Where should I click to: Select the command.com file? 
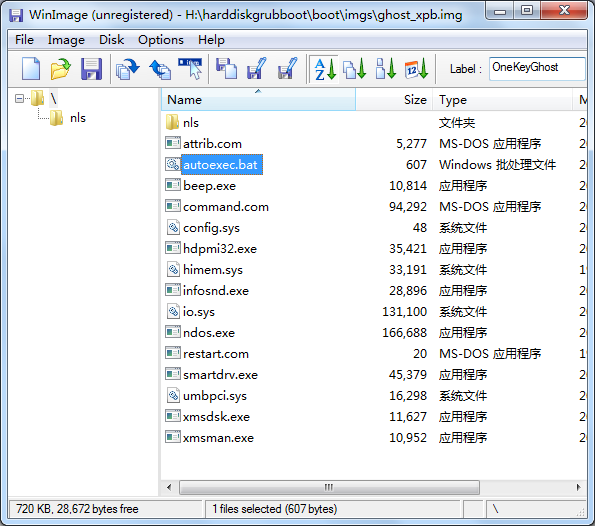(x=226, y=206)
